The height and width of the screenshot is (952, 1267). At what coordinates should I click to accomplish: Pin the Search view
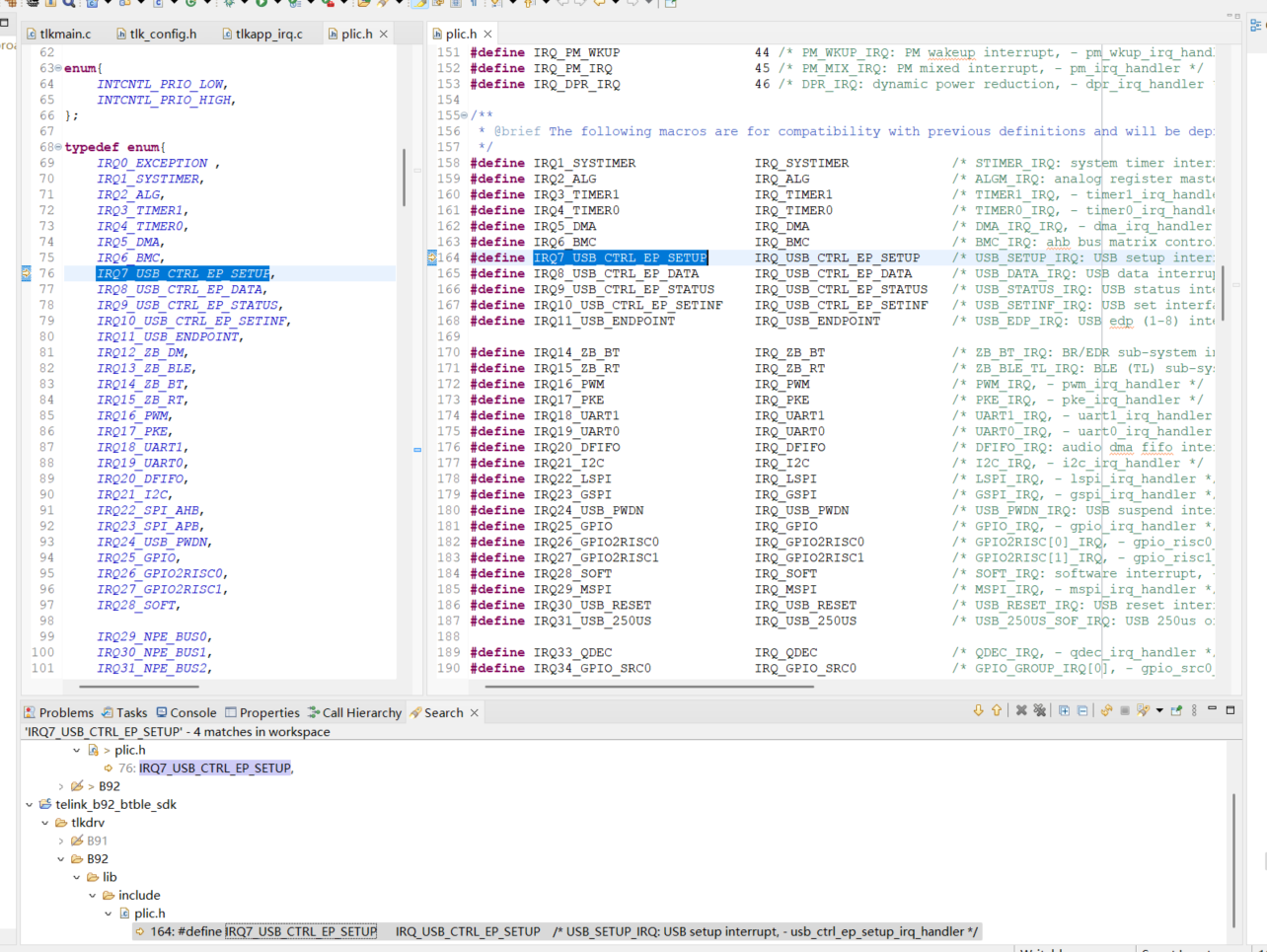pos(1176,710)
